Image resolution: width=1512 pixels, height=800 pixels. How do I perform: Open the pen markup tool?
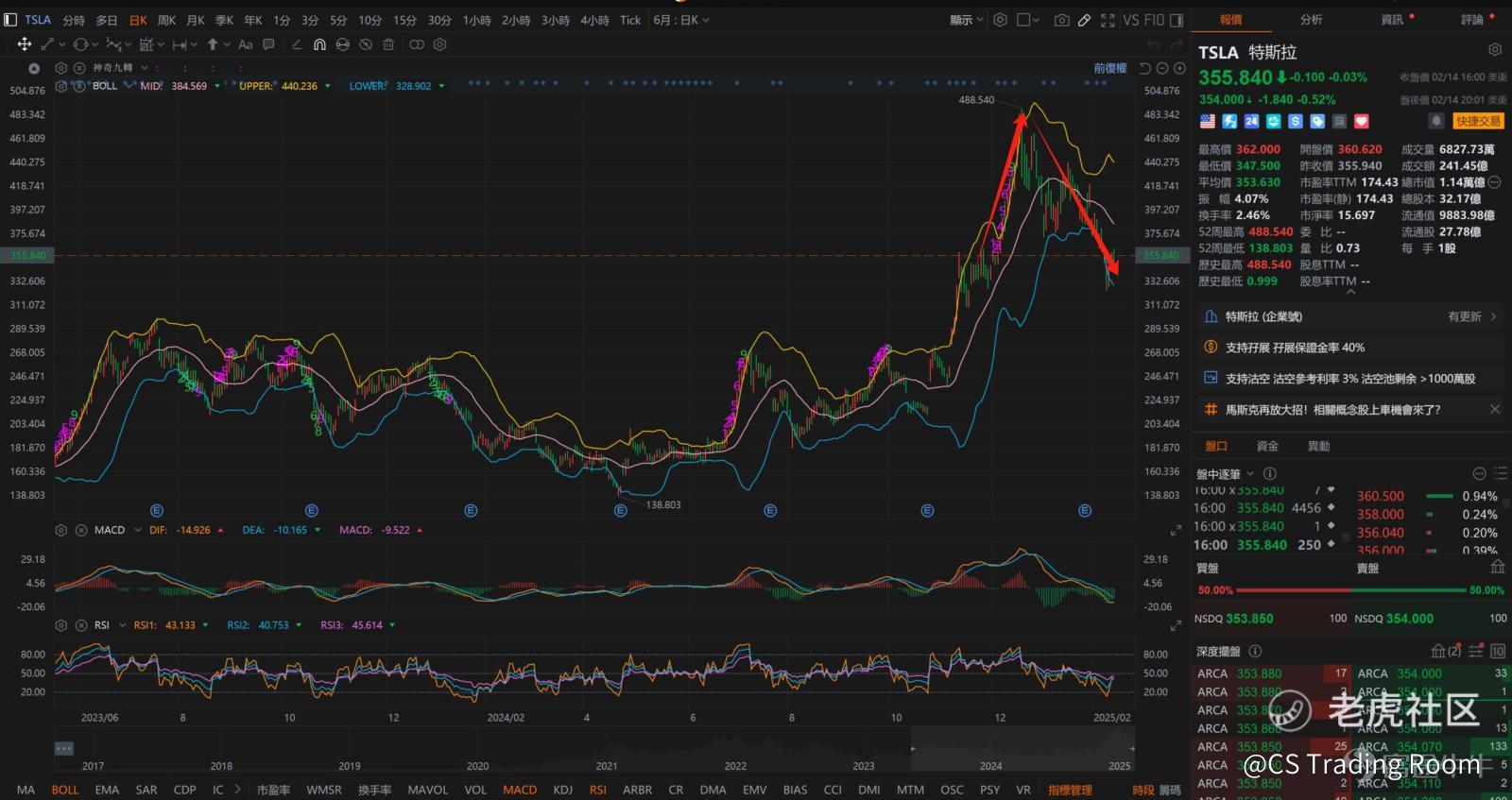click(x=1085, y=20)
